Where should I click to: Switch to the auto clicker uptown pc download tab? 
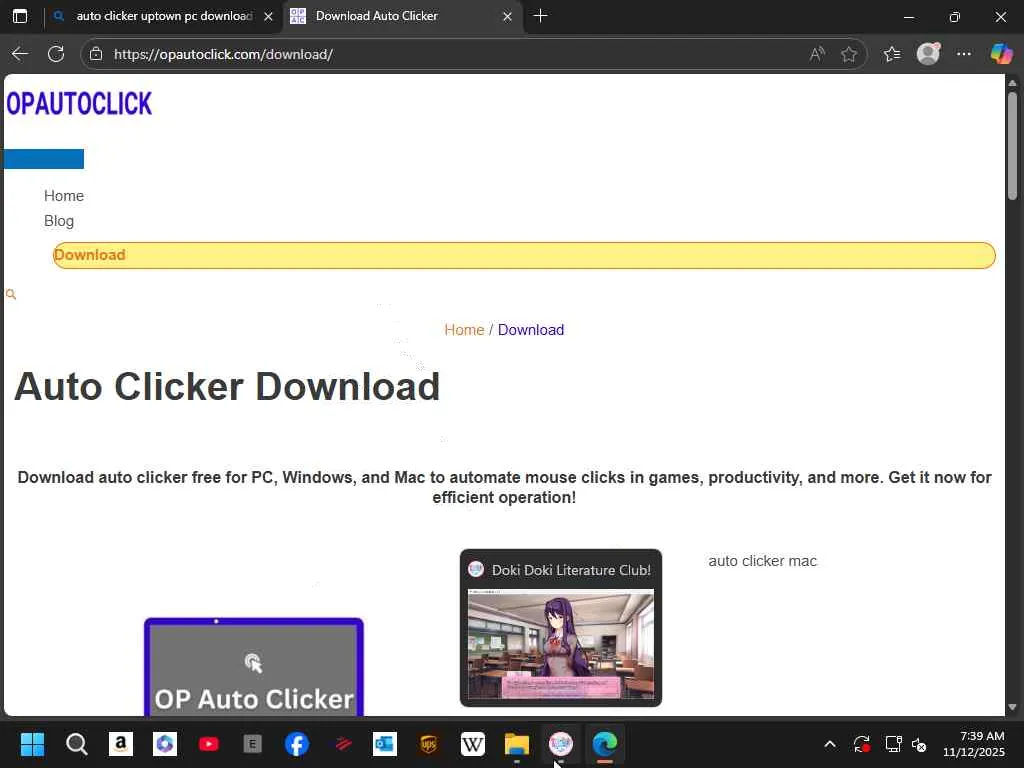(163, 16)
